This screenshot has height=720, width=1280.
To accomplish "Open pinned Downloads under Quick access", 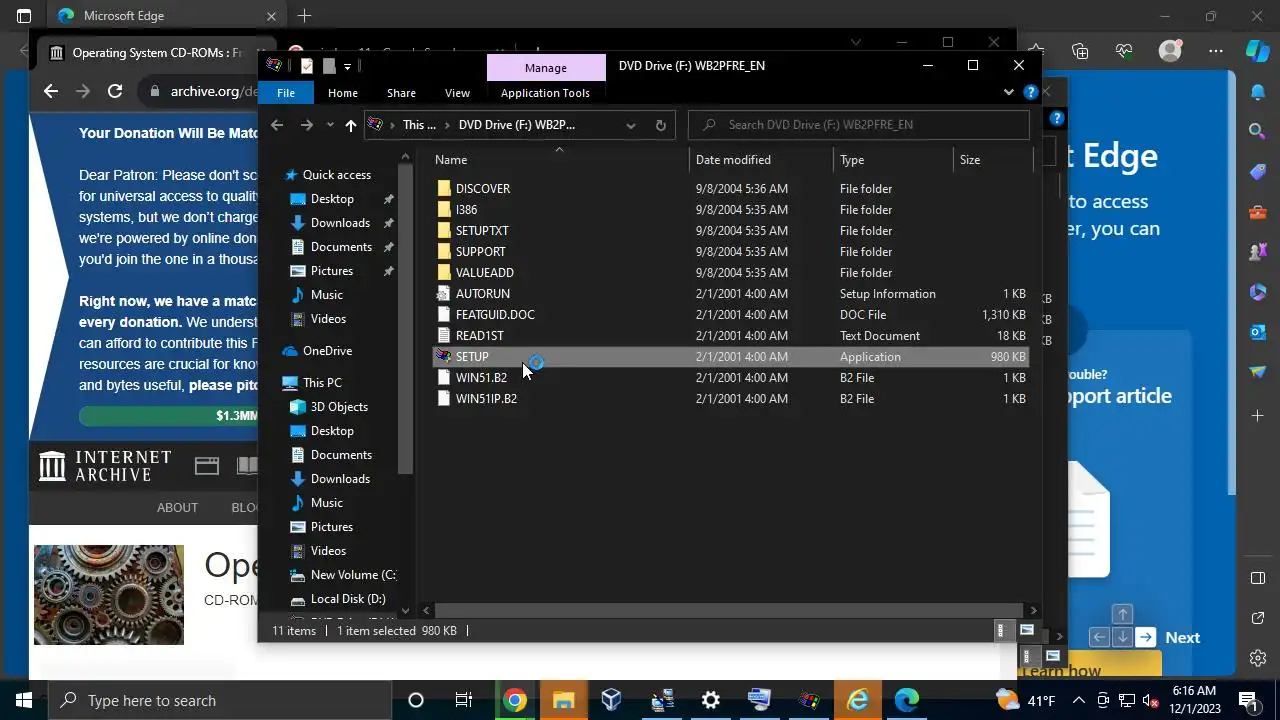I will pos(340,223).
